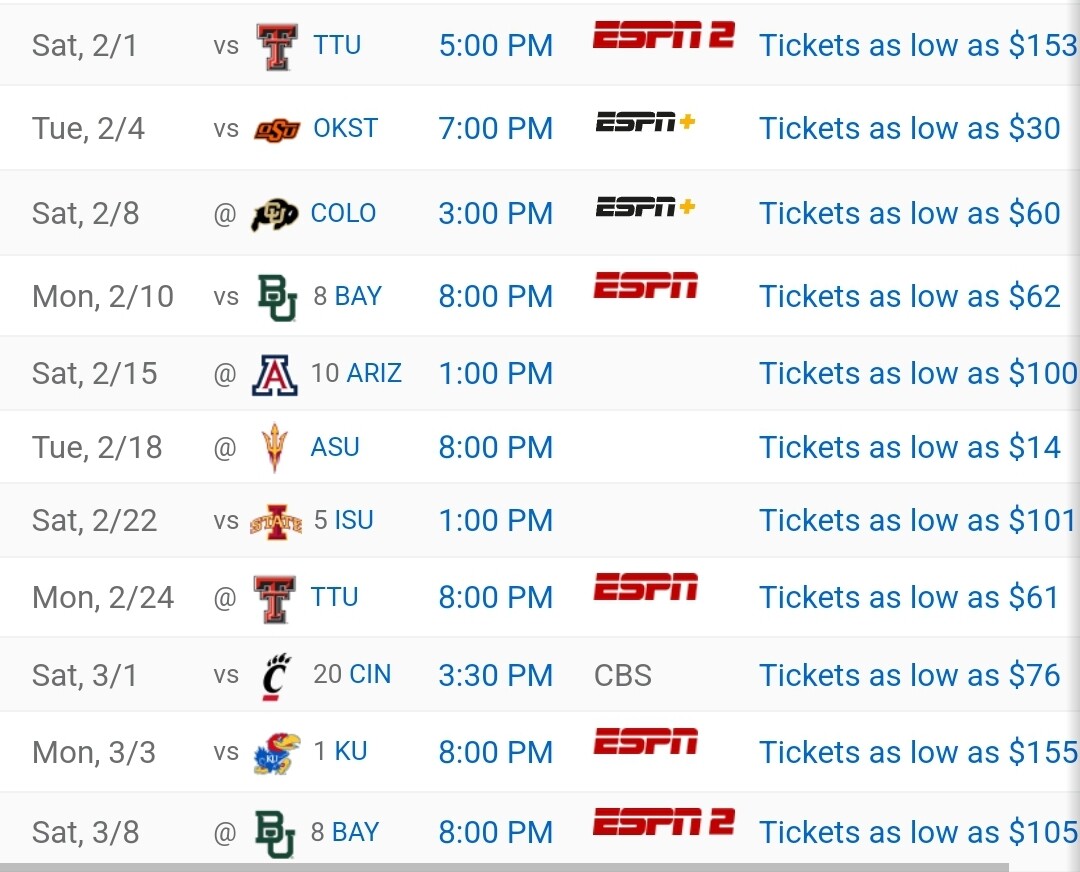
Task: Open the Arizona Wildcats logo
Action: coord(275,375)
